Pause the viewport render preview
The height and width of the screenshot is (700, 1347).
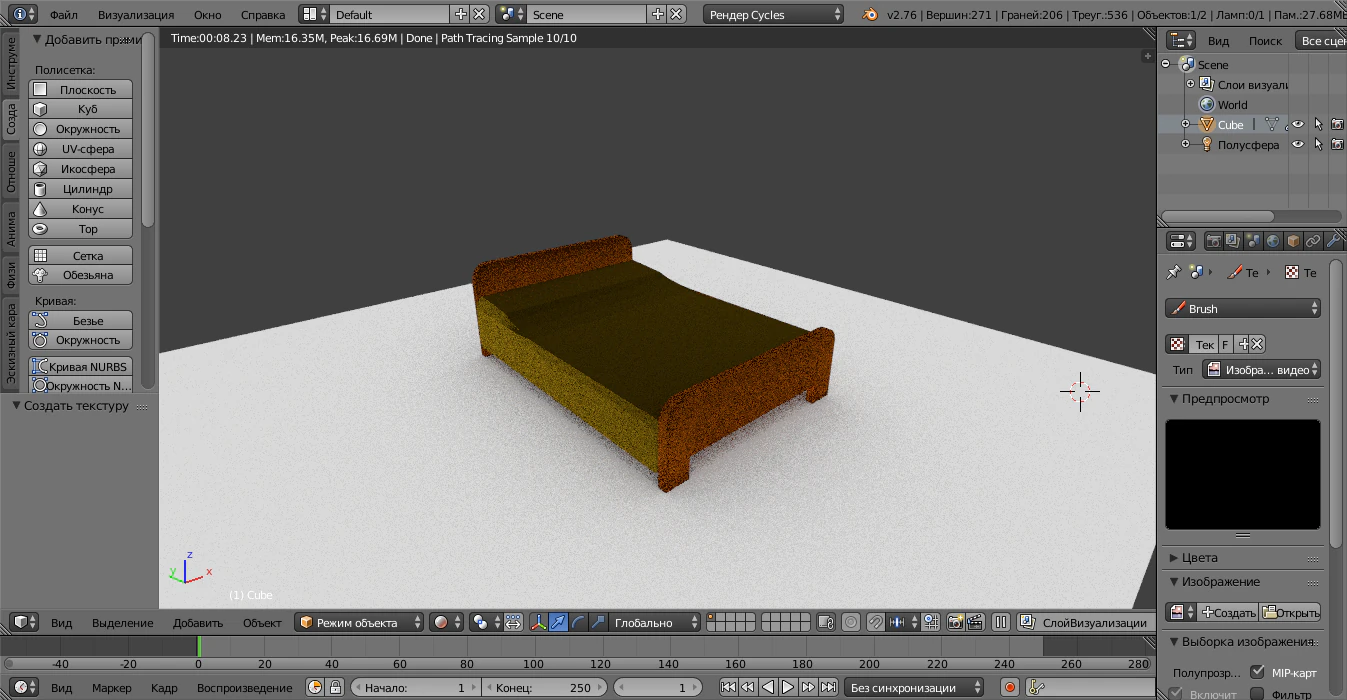click(x=1001, y=622)
